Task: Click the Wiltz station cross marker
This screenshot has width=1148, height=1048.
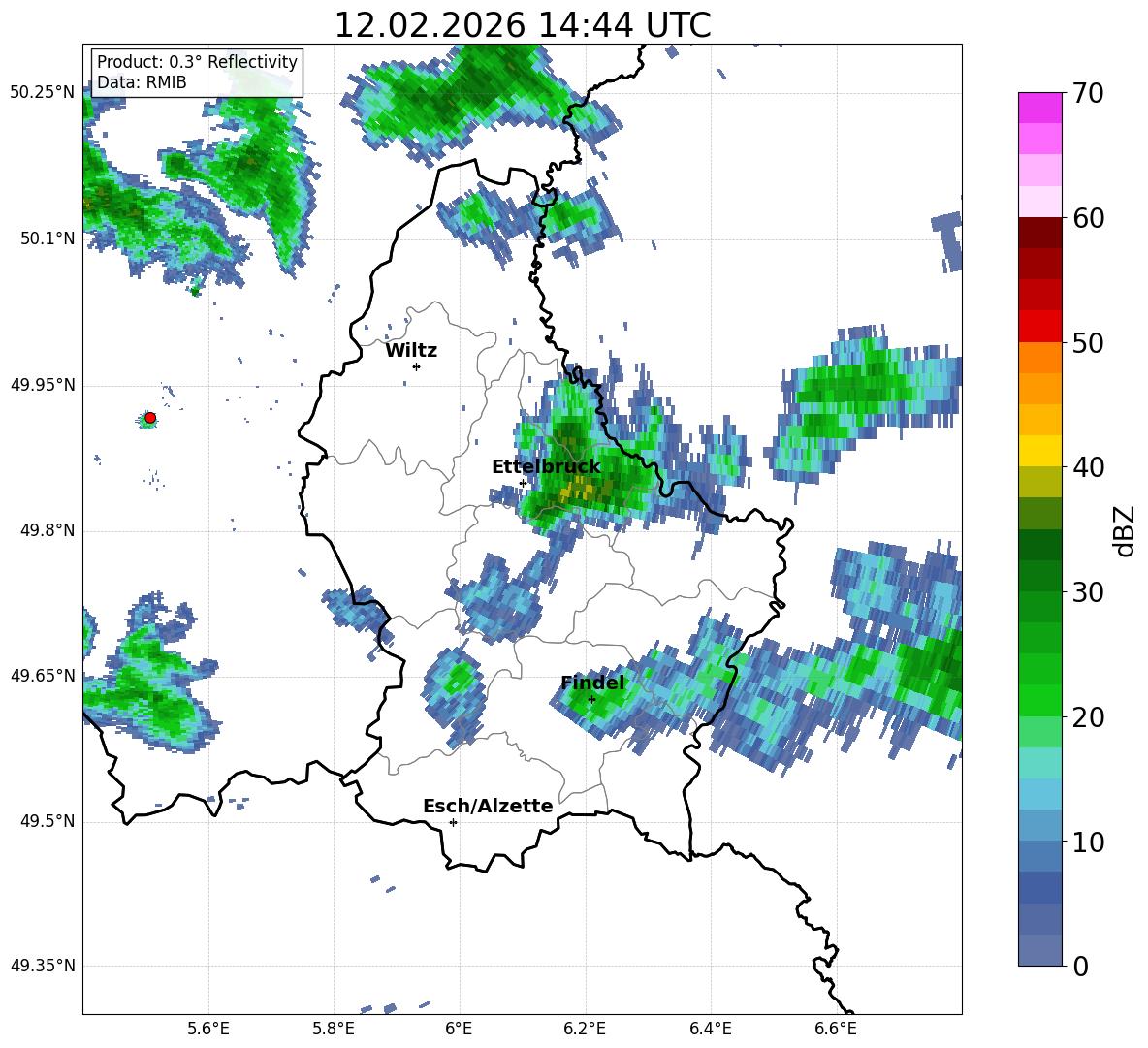Action: pyautogui.click(x=417, y=366)
